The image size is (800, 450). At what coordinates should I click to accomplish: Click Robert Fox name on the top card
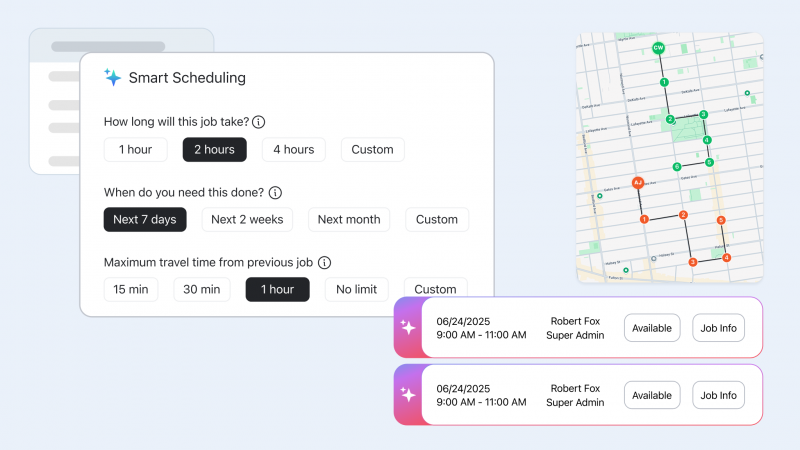tap(575, 321)
